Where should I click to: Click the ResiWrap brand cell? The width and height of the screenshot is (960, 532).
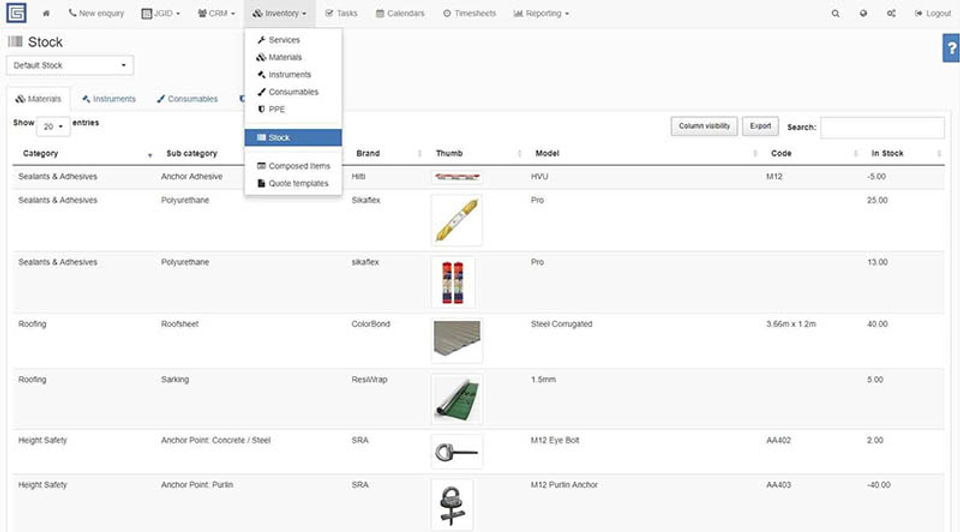[x=369, y=380]
